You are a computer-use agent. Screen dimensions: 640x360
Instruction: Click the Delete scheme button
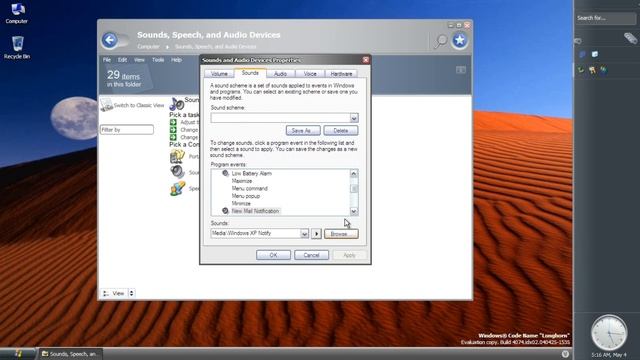341,131
